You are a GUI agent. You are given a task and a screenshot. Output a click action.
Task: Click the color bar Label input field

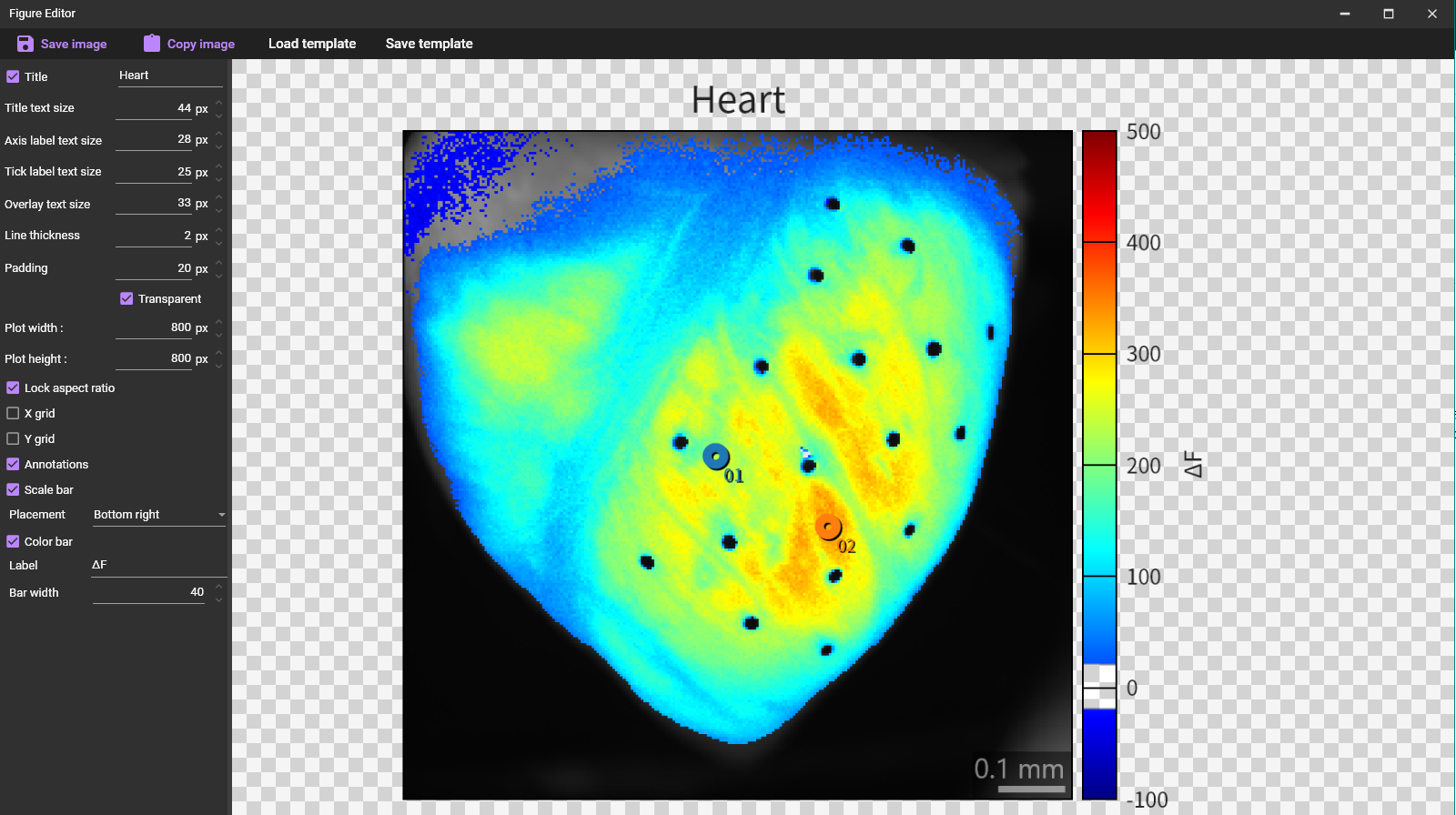coord(157,565)
